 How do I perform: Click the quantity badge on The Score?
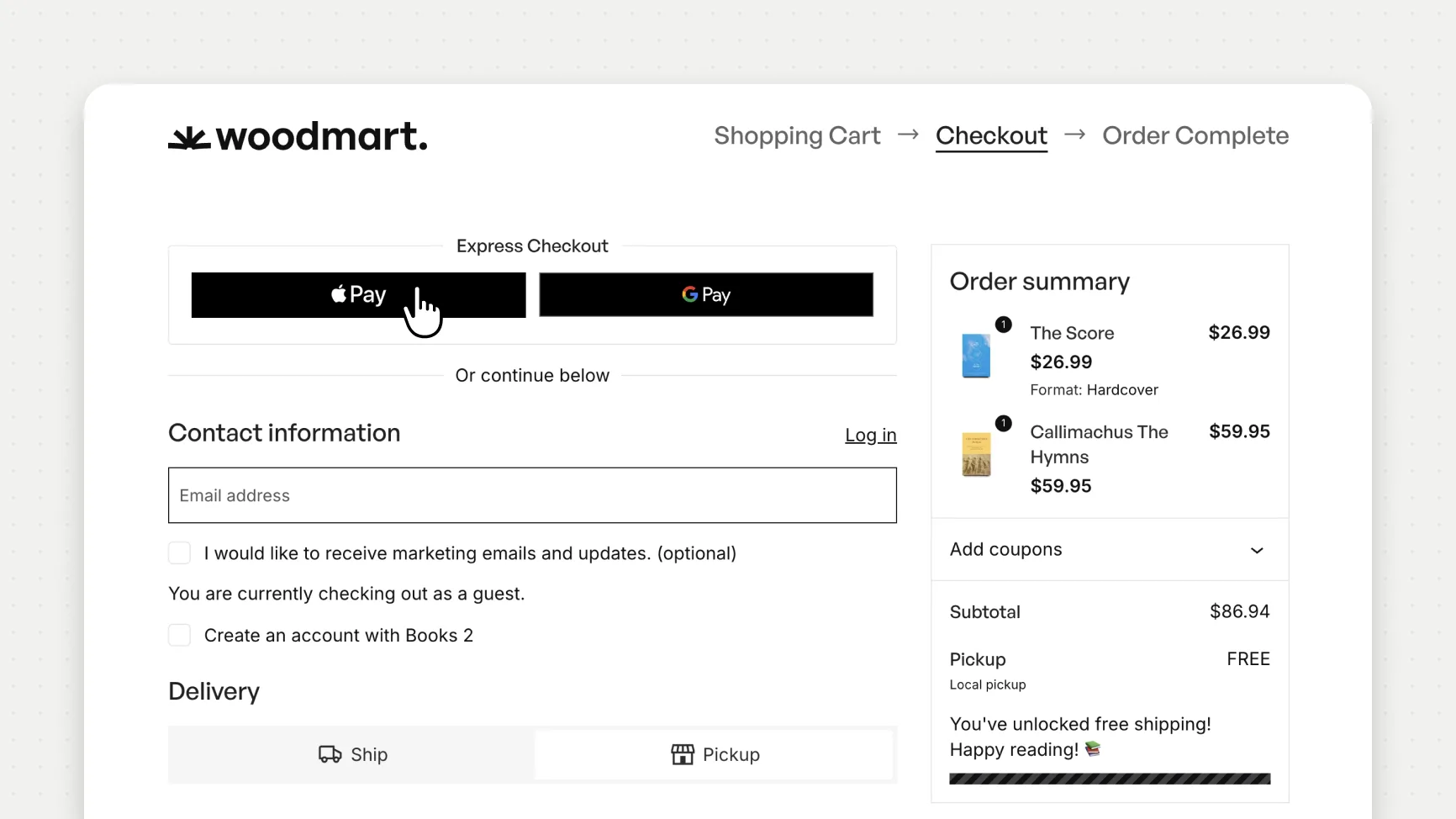pyautogui.click(x=1003, y=325)
